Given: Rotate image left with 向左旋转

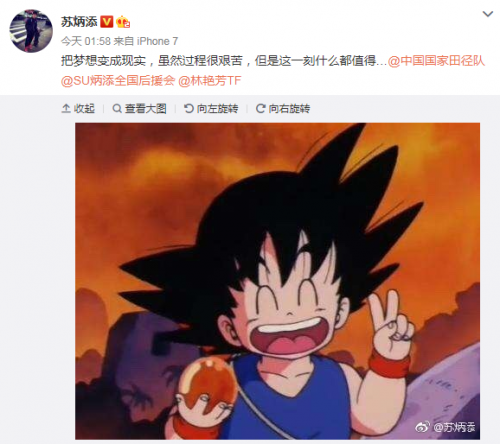Looking at the screenshot, I should pos(211,109).
